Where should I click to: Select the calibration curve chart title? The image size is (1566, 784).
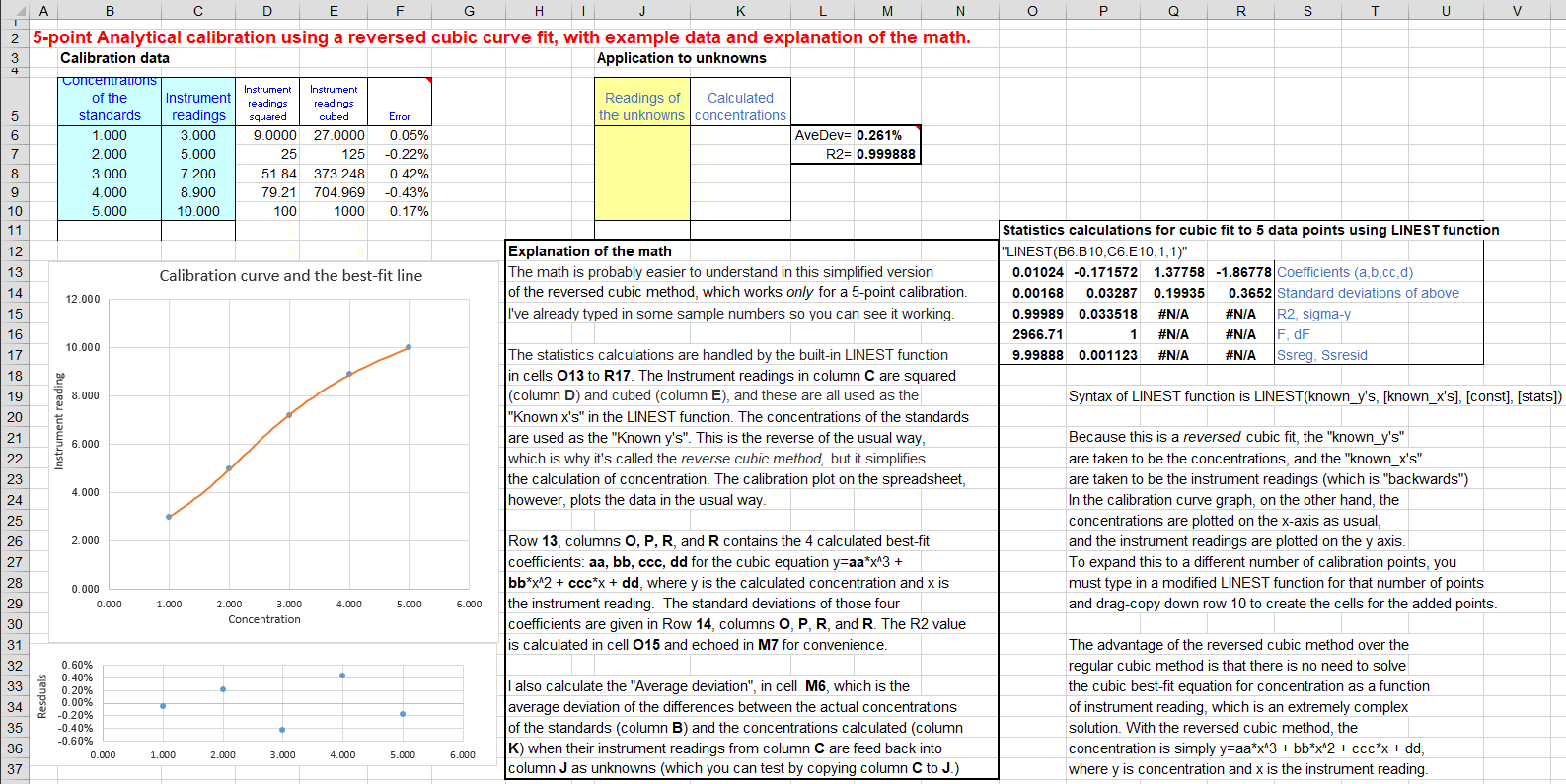[290, 276]
